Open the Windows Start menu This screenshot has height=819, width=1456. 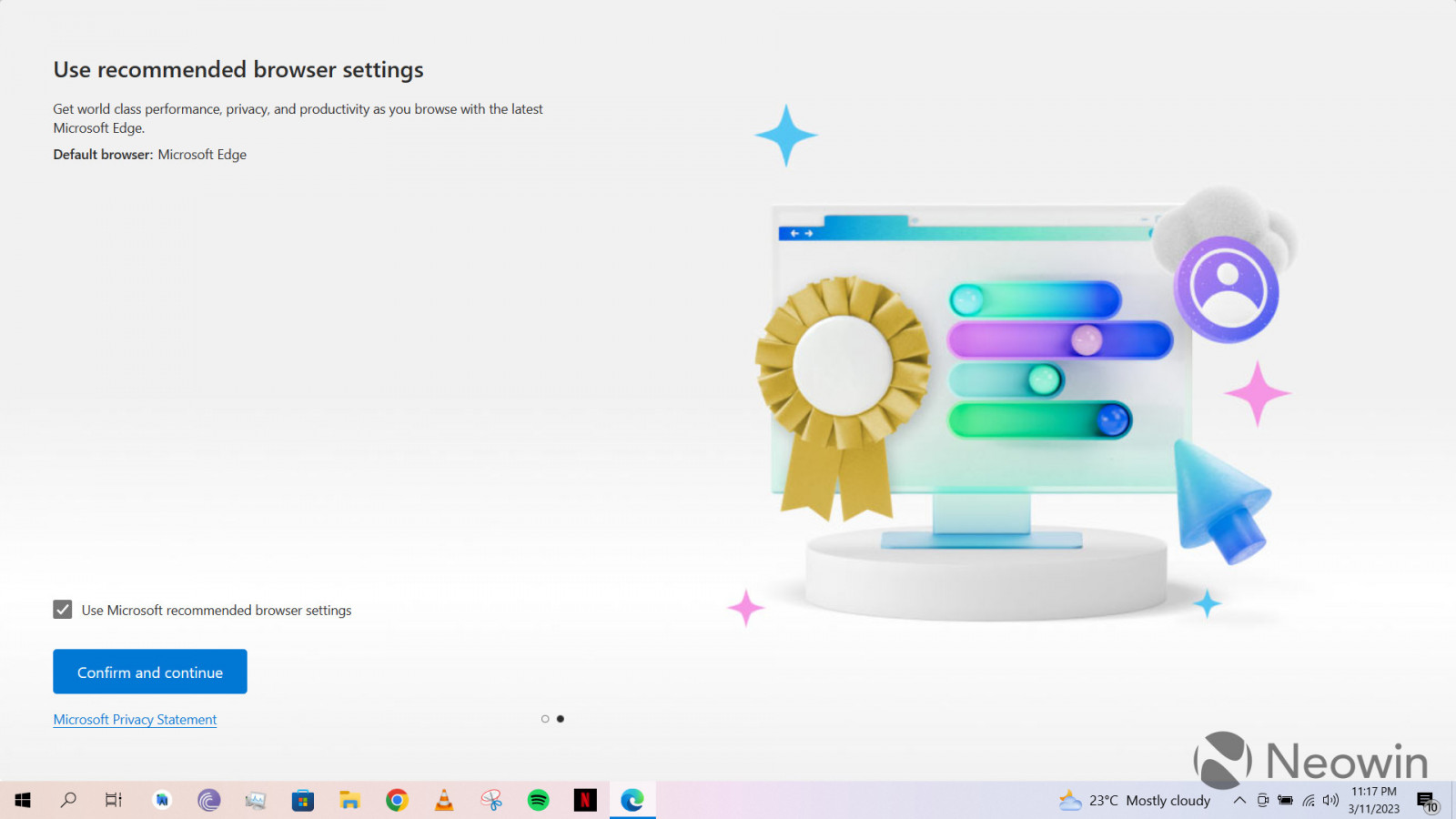point(23,800)
